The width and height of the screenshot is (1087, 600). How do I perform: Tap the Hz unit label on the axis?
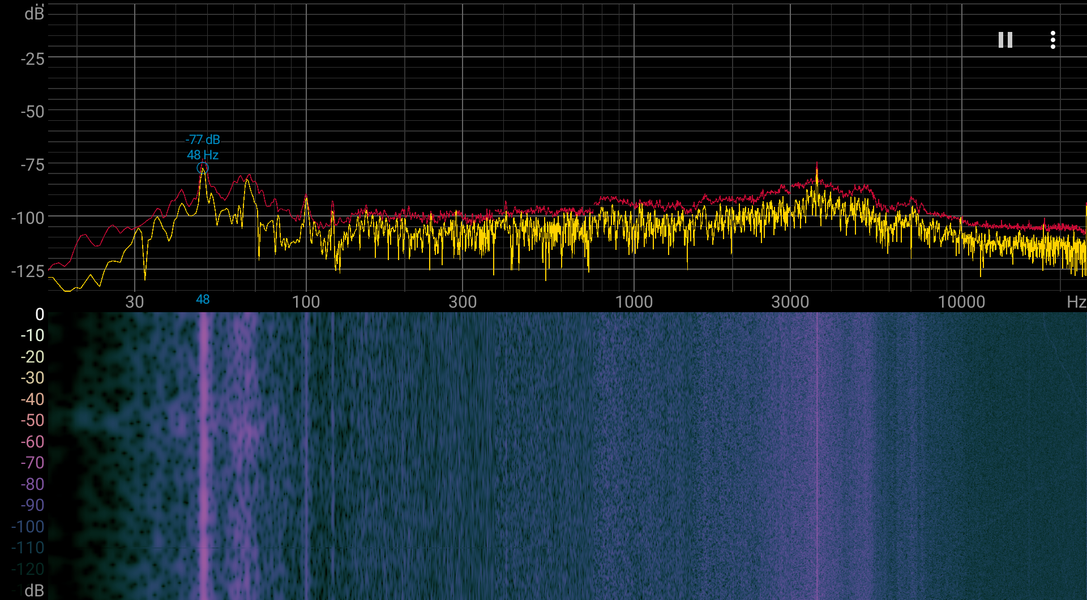(x=1076, y=302)
